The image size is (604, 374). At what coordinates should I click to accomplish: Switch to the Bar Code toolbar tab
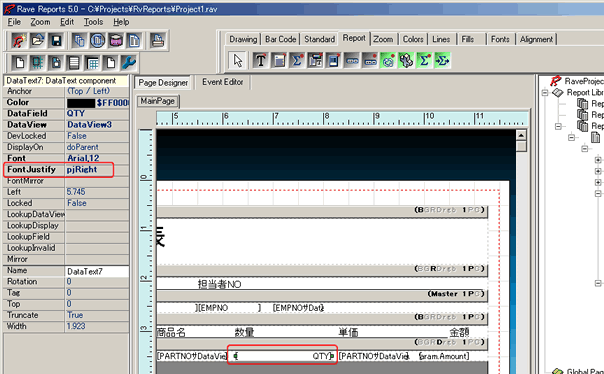pos(280,39)
